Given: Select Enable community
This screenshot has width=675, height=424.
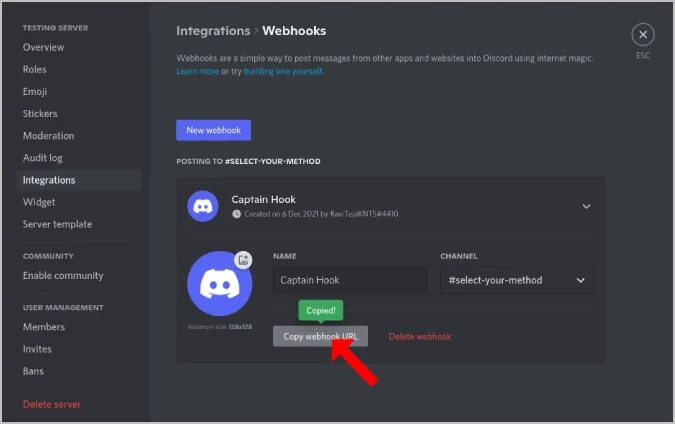Looking at the screenshot, I should 63,275.
